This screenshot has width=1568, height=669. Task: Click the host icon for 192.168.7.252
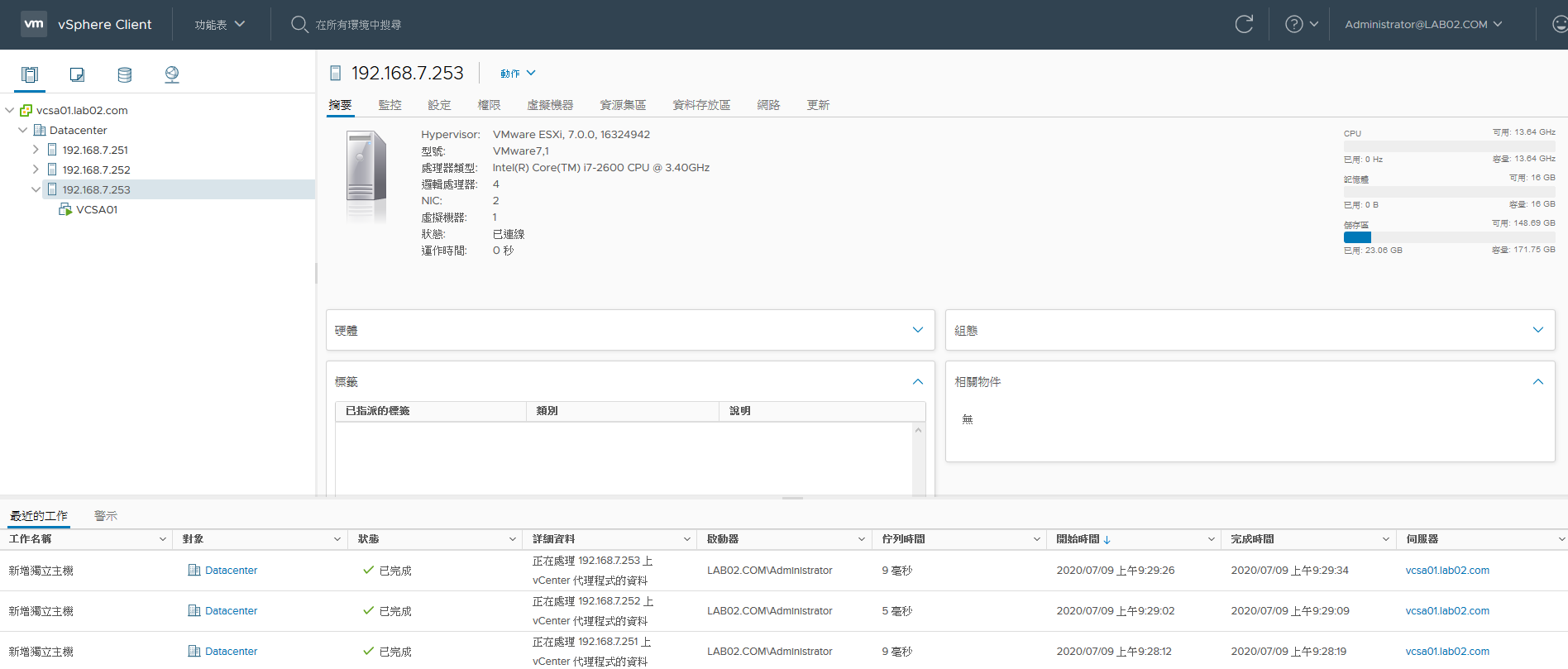(x=52, y=170)
